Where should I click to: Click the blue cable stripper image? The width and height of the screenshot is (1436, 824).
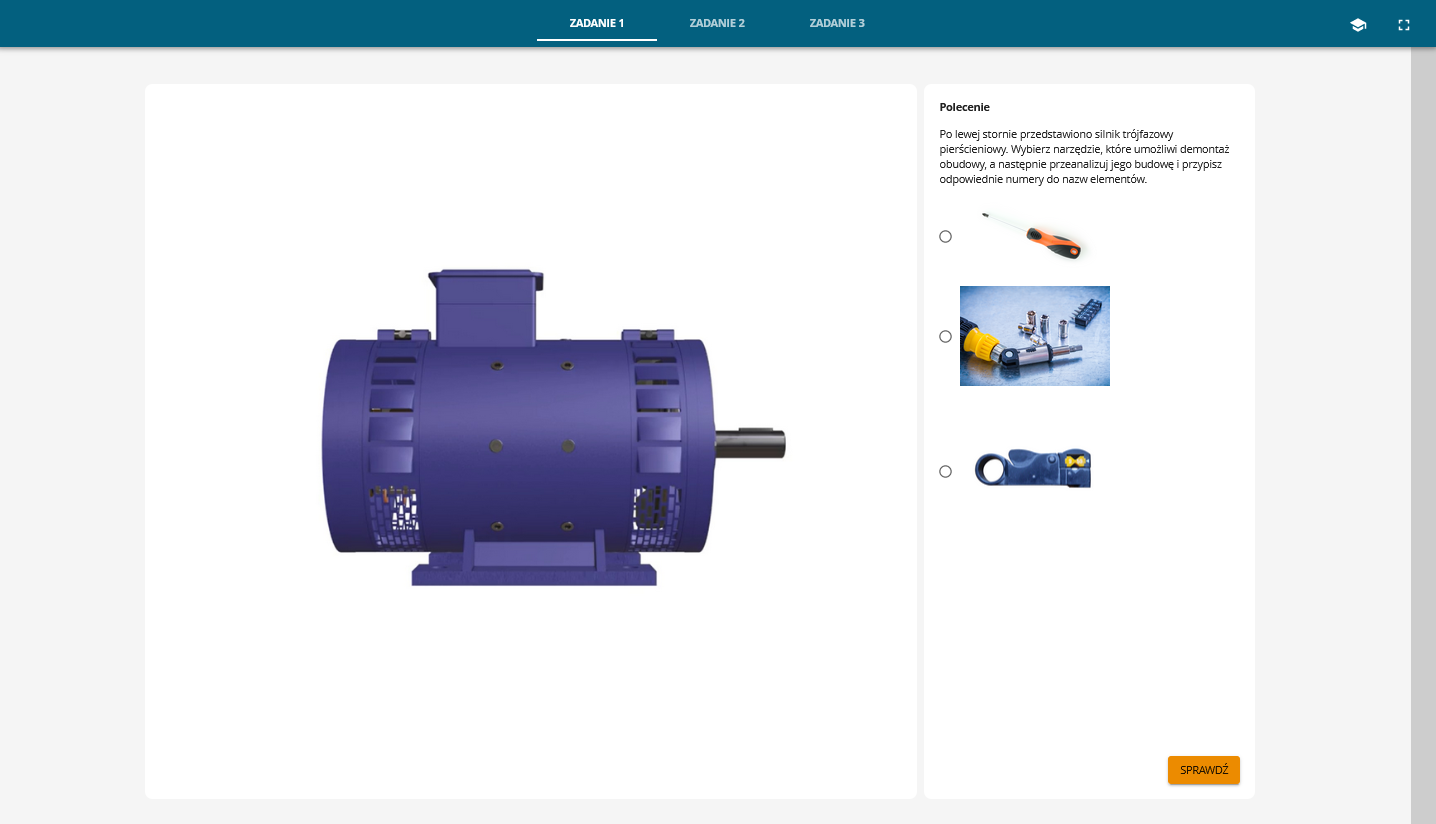[x=1032, y=469]
